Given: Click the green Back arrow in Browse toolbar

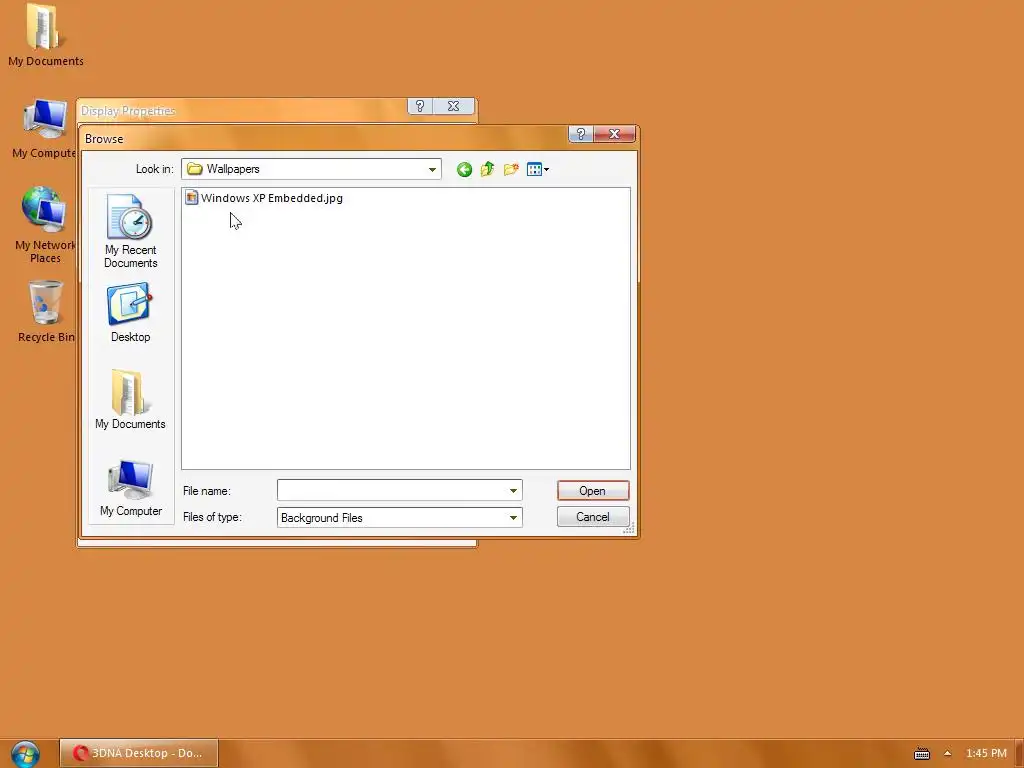Looking at the screenshot, I should (x=464, y=170).
